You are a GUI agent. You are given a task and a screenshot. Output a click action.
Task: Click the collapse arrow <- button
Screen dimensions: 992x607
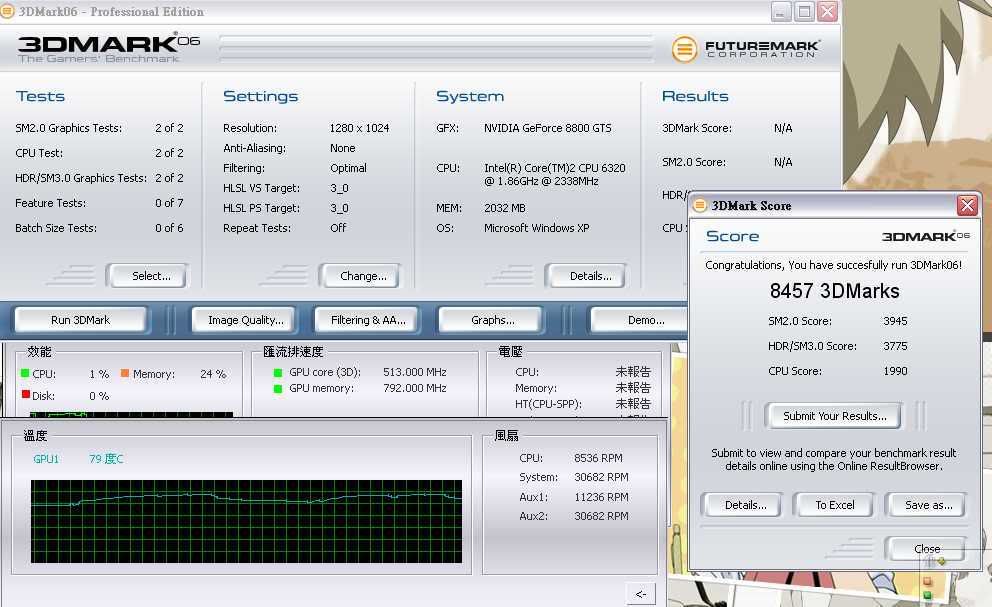(641, 594)
